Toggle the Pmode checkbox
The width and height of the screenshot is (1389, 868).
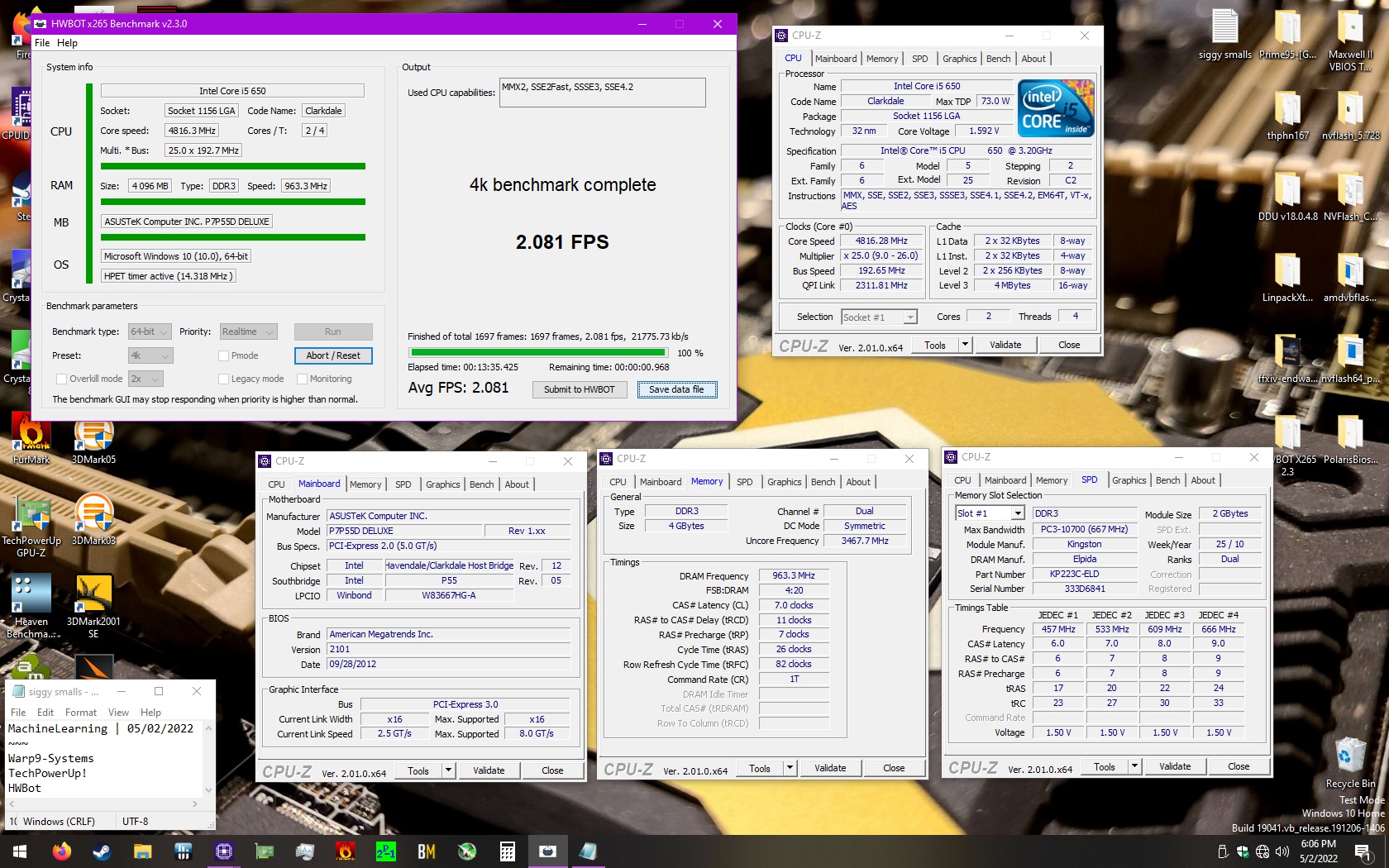tap(223, 355)
